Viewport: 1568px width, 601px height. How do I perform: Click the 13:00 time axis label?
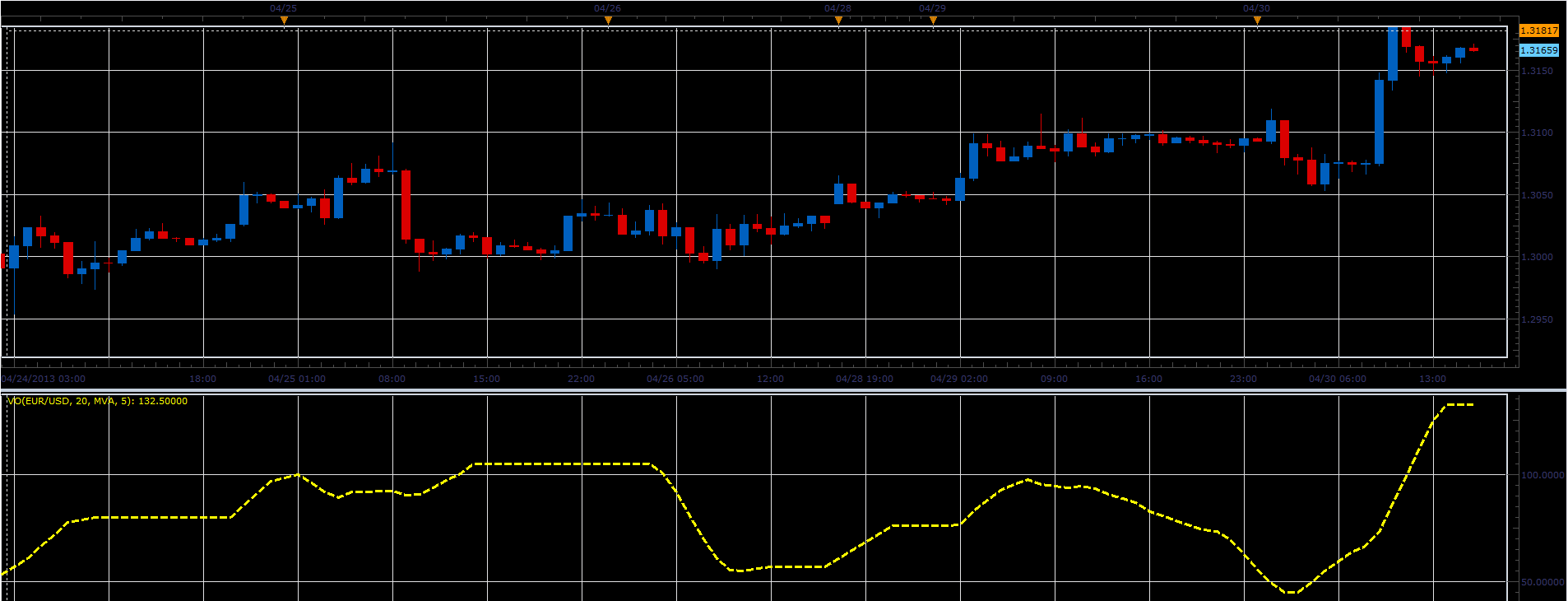tap(1433, 379)
